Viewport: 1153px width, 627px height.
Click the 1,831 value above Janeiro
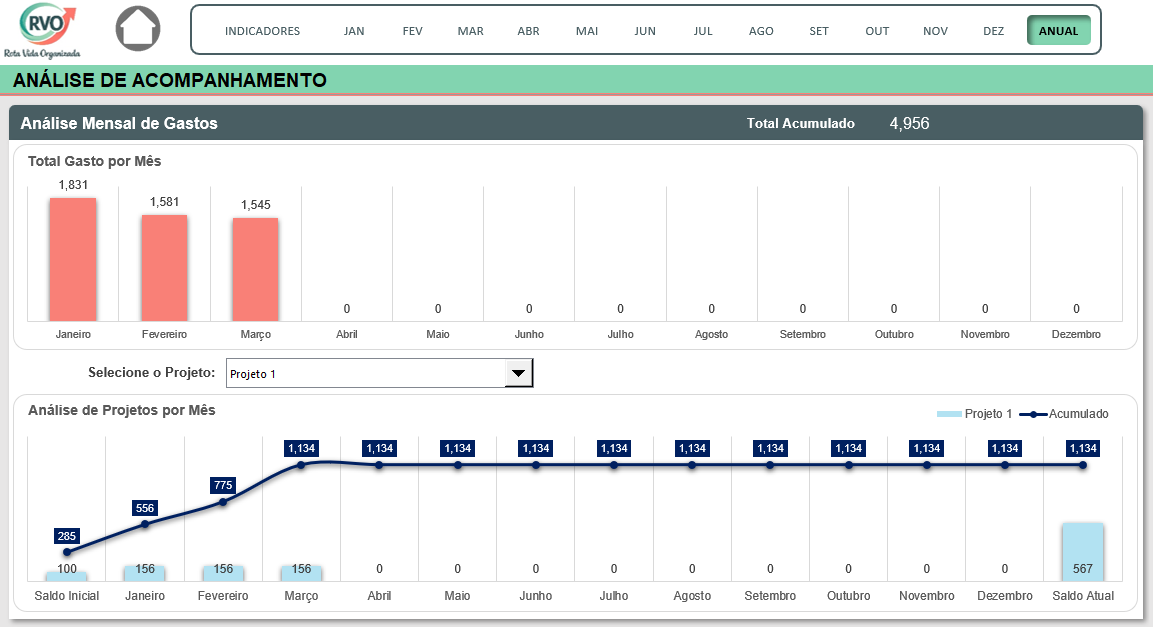tap(73, 184)
